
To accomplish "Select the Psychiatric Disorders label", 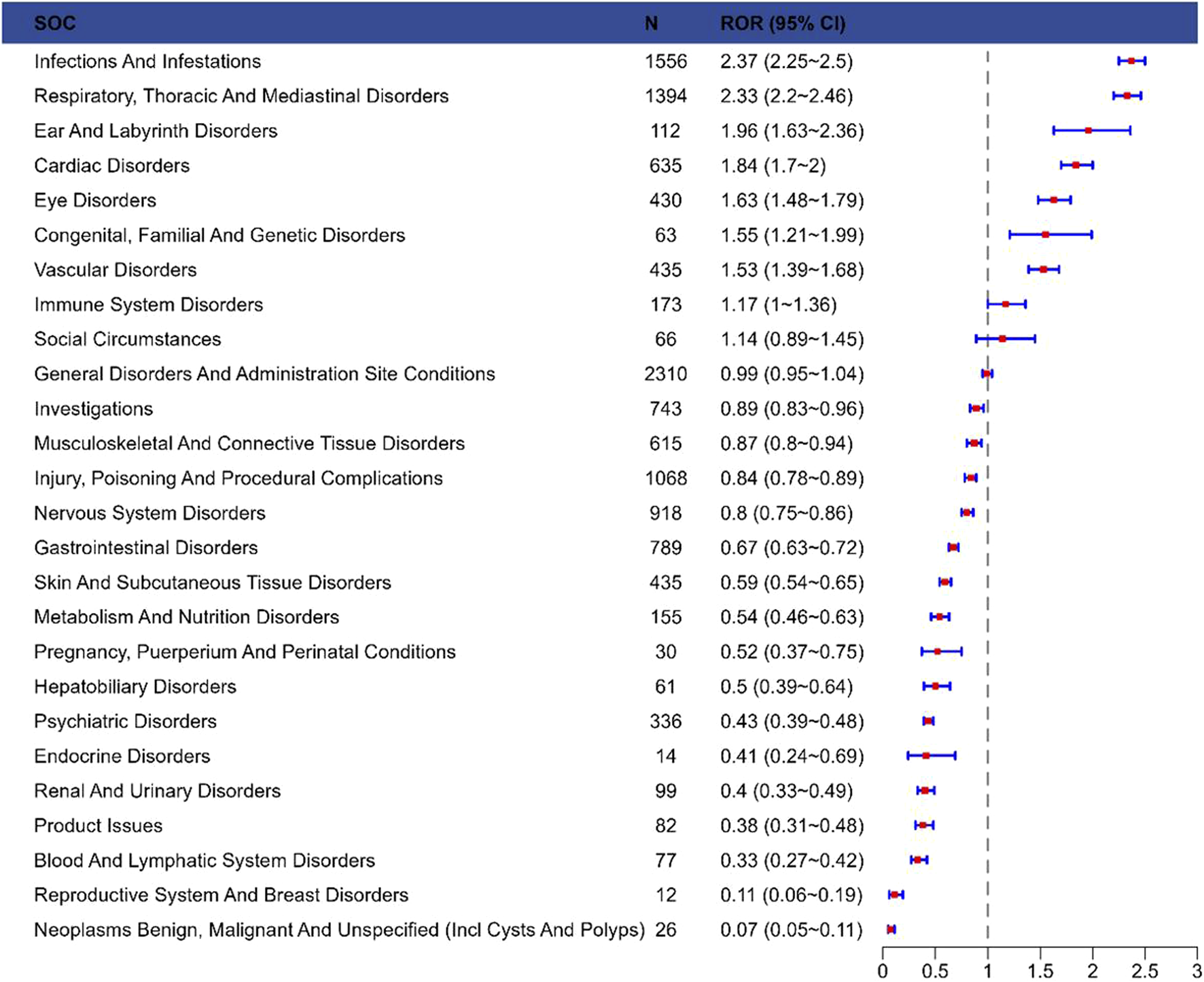I will tap(126, 721).
